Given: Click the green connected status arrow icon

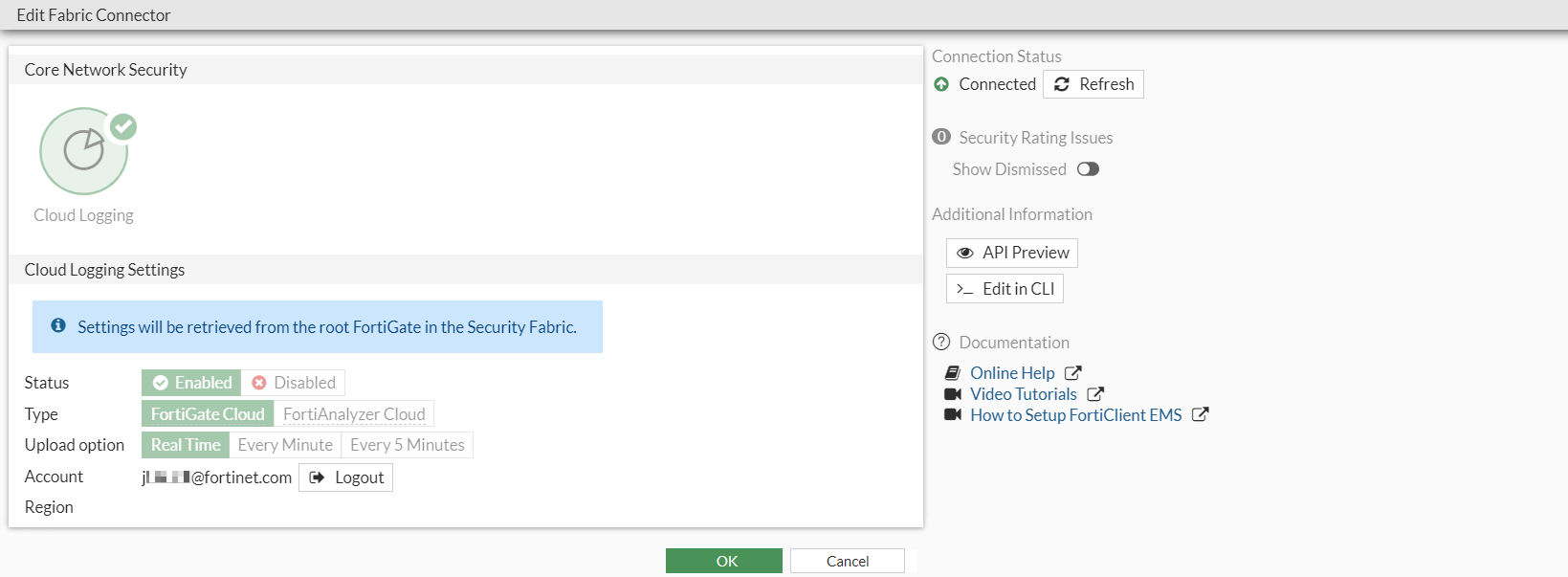Looking at the screenshot, I should pos(941,84).
